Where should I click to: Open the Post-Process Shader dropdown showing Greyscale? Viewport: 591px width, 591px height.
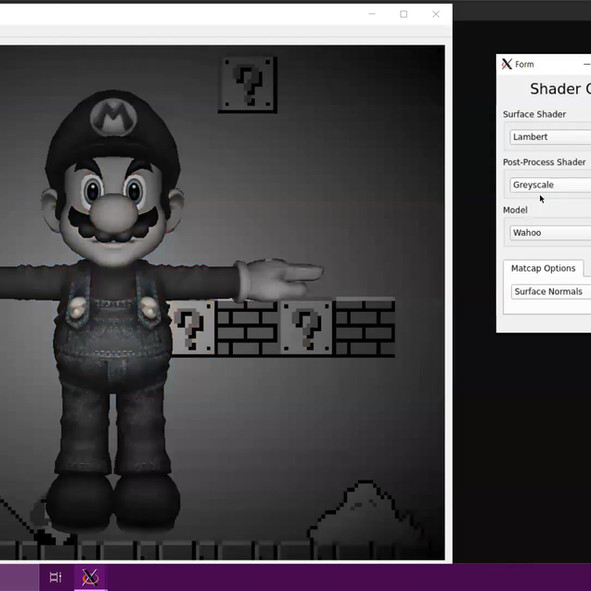tap(550, 185)
